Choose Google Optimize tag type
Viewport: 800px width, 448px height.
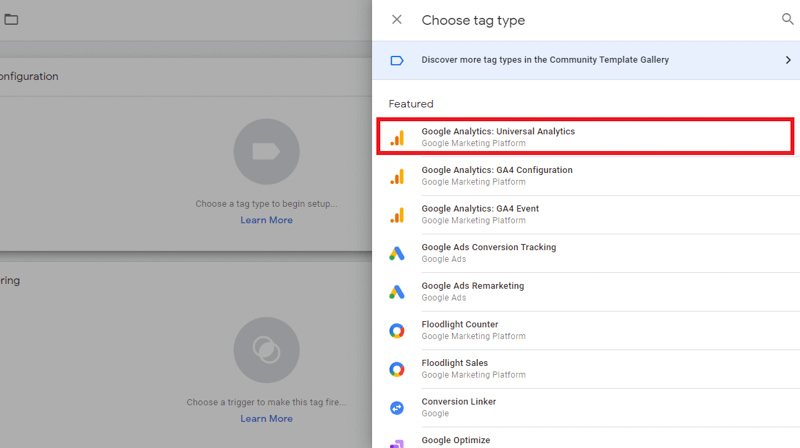coord(588,438)
